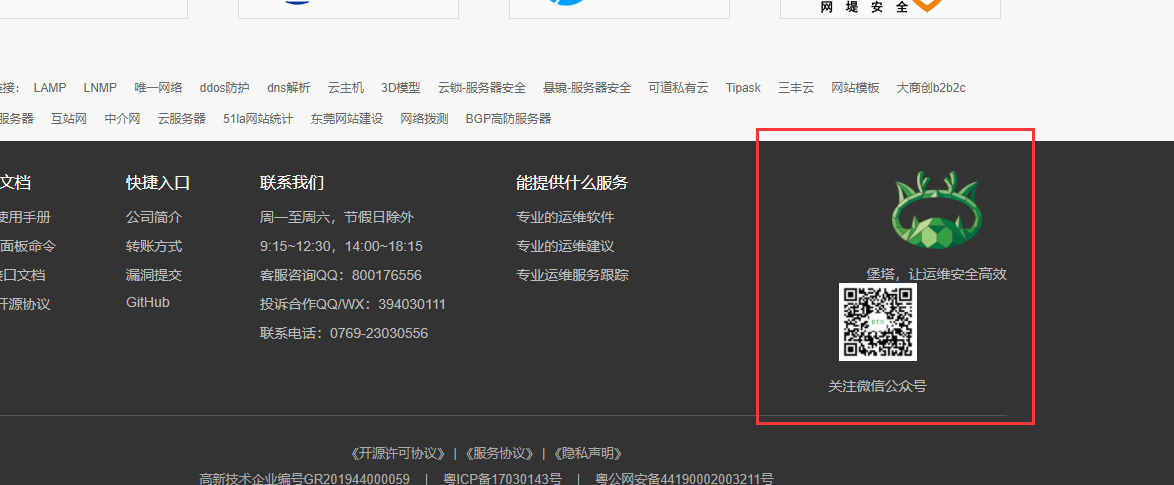Visit 东莞网站建设 link

tap(347, 118)
